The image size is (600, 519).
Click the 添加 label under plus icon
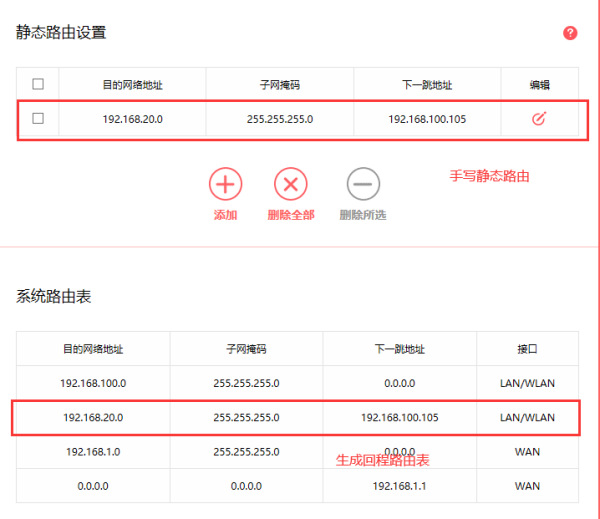[x=225, y=215]
